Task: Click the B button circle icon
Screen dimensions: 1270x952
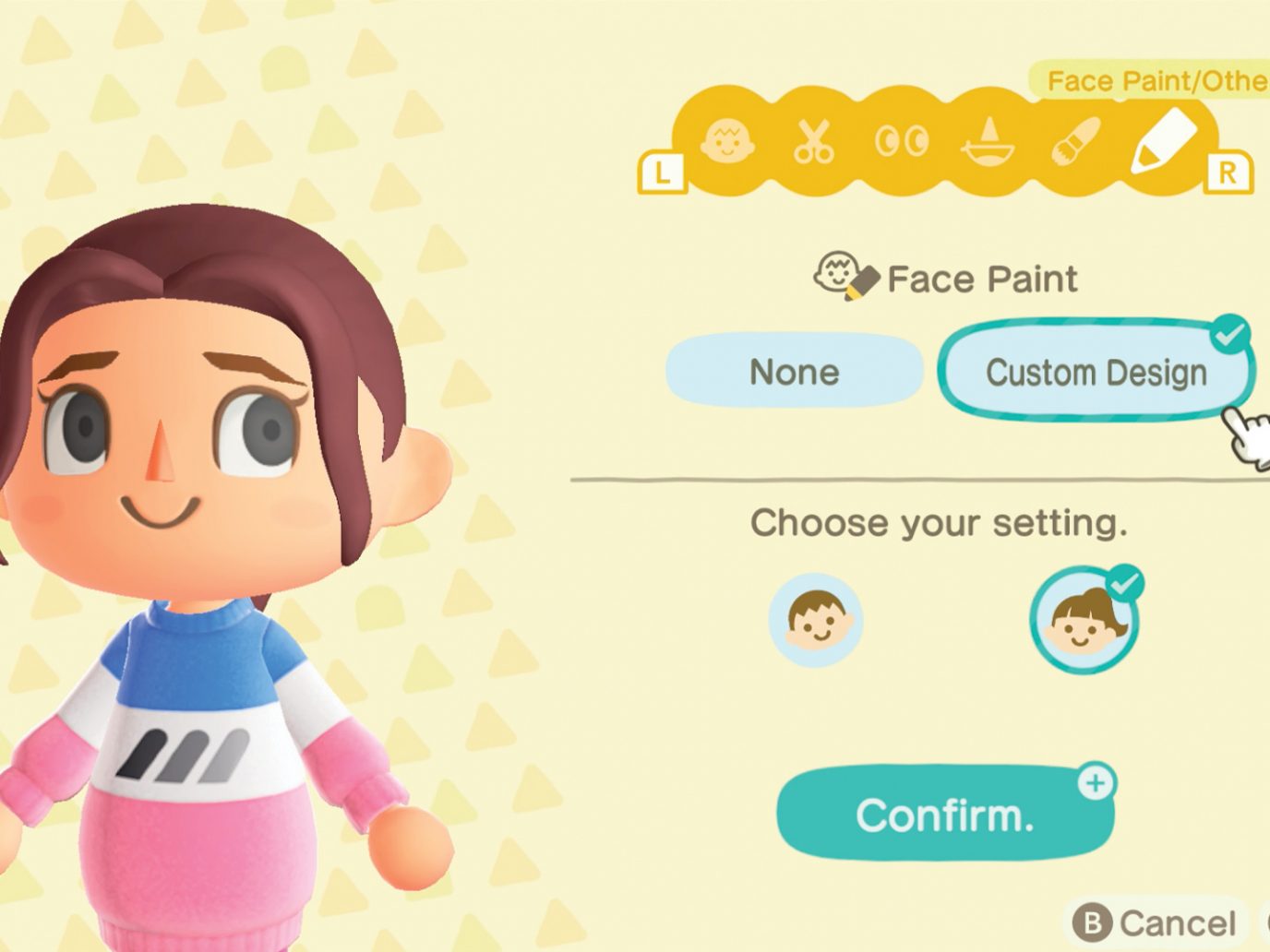Action: (x=1092, y=922)
